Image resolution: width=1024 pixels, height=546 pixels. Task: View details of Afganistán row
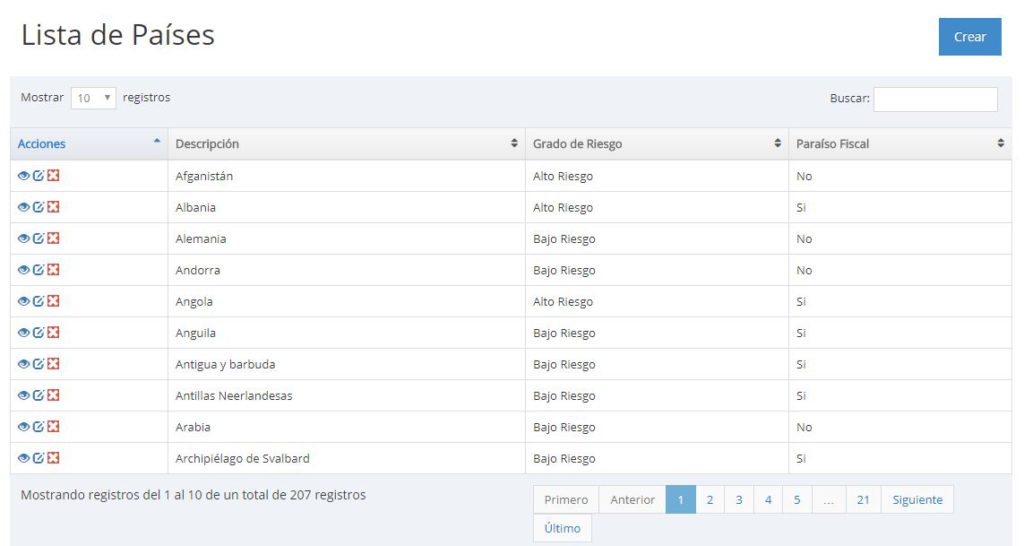click(x=24, y=176)
